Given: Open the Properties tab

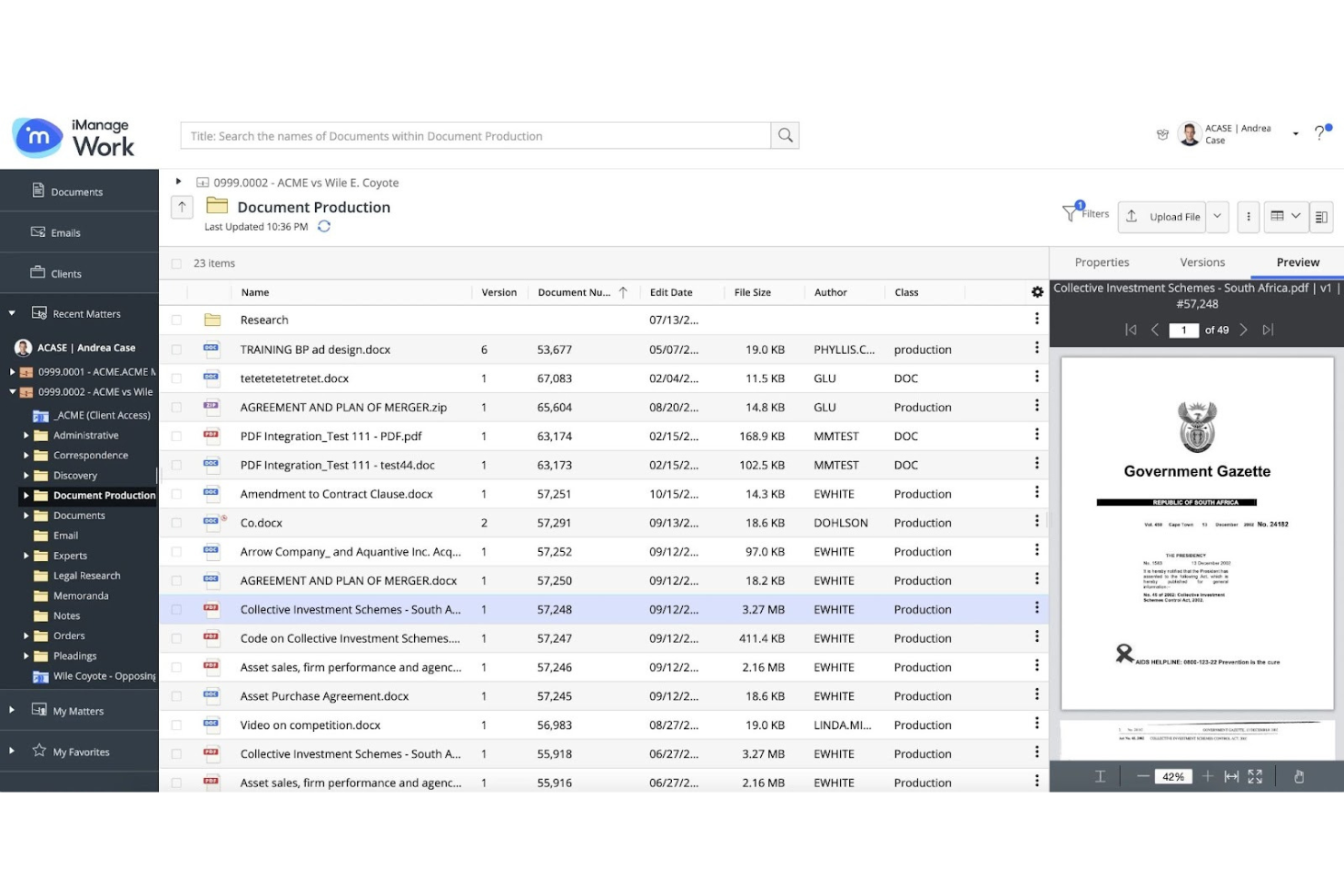Looking at the screenshot, I should (1102, 261).
